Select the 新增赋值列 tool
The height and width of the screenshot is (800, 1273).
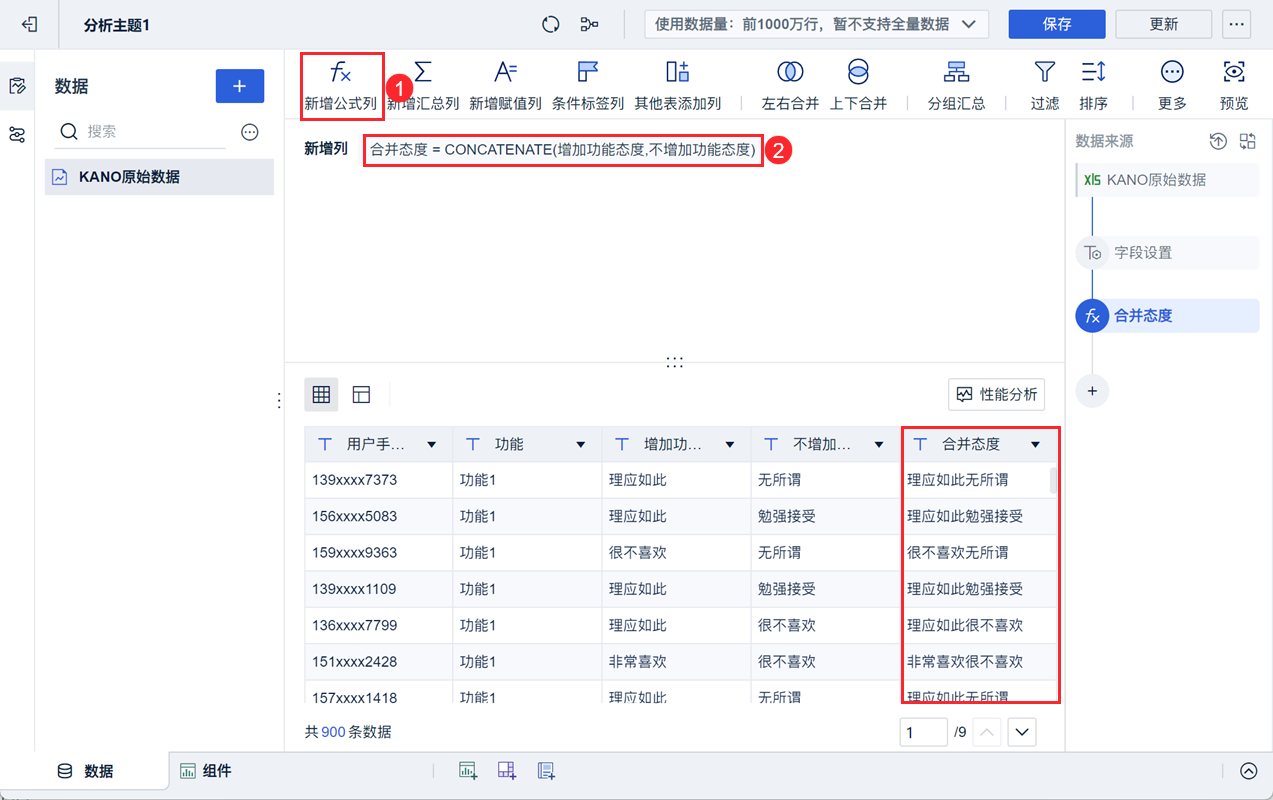(506, 85)
